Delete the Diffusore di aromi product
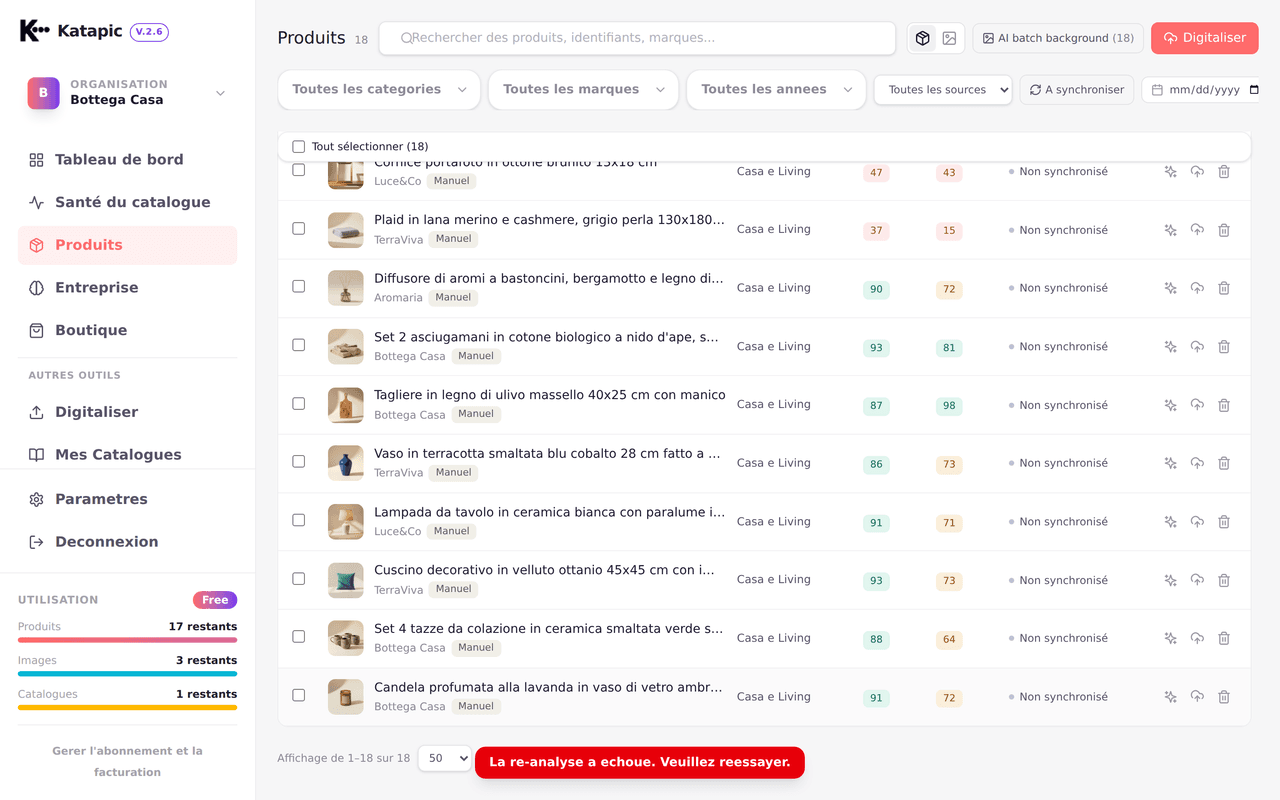Image resolution: width=1280 pixels, height=800 pixels. (x=1224, y=288)
